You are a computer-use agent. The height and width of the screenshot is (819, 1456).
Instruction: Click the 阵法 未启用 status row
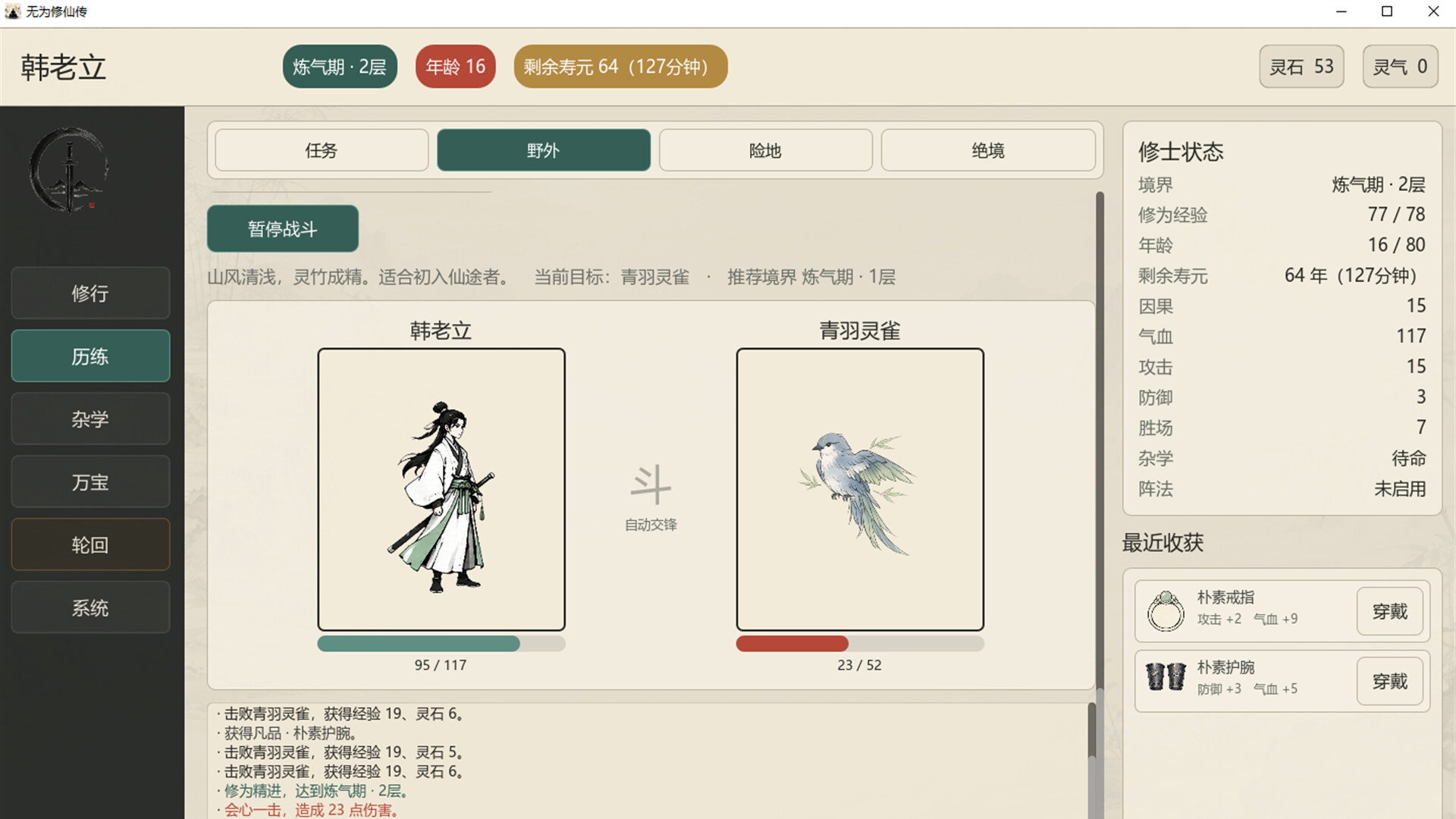[x=1282, y=488]
